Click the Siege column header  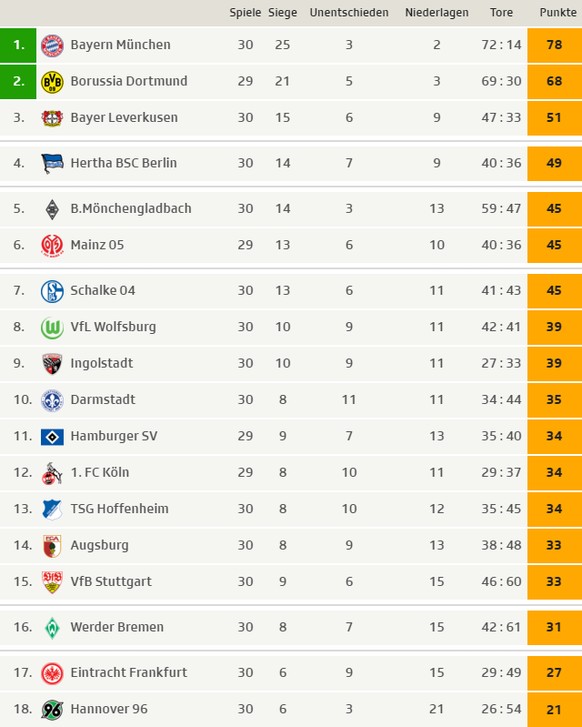click(x=282, y=13)
